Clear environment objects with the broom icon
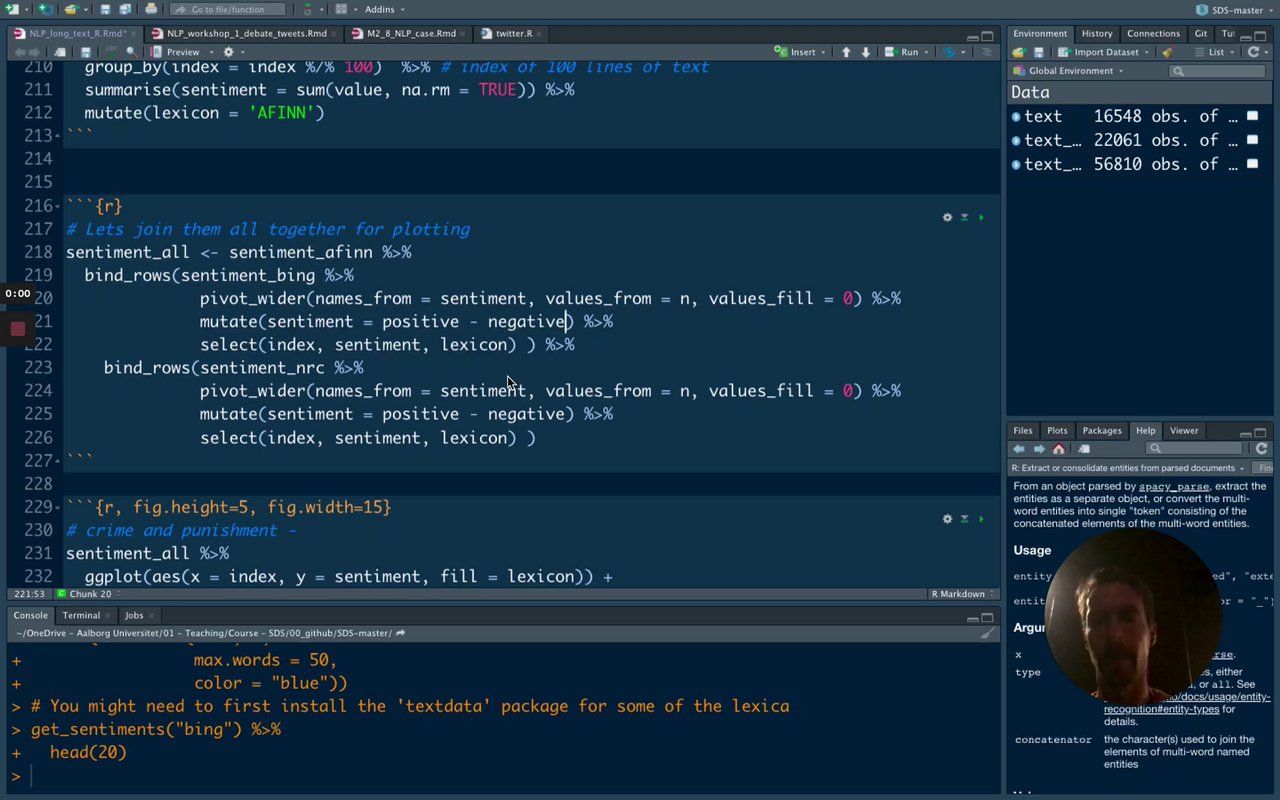The width and height of the screenshot is (1280, 800). coord(1167,52)
